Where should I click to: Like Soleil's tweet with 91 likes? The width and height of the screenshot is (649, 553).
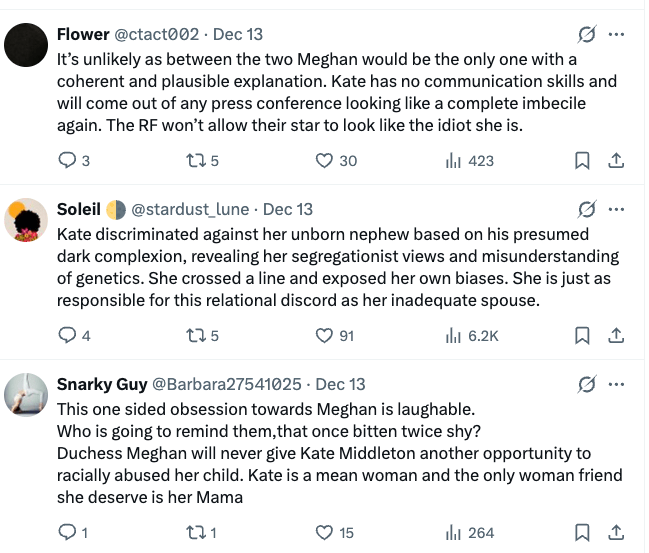pyautogui.click(x=324, y=335)
